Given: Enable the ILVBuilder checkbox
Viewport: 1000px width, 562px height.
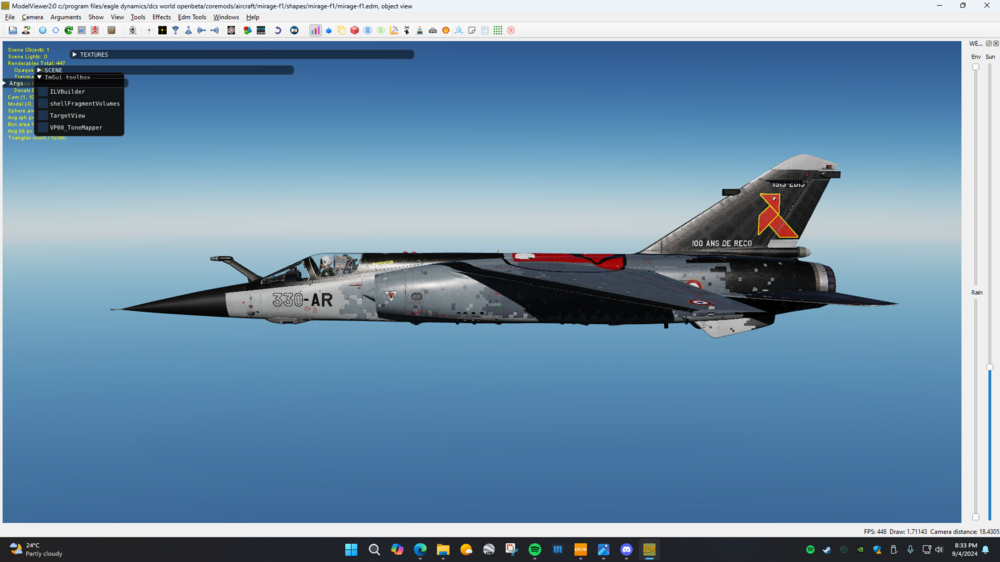Looking at the screenshot, I should coord(43,91).
